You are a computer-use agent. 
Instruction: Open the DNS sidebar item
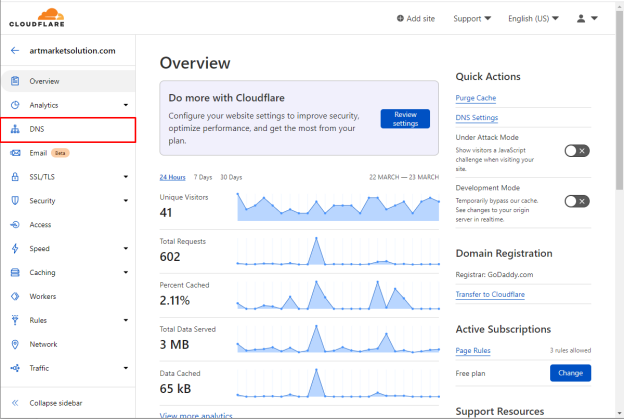click(x=68, y=129)
